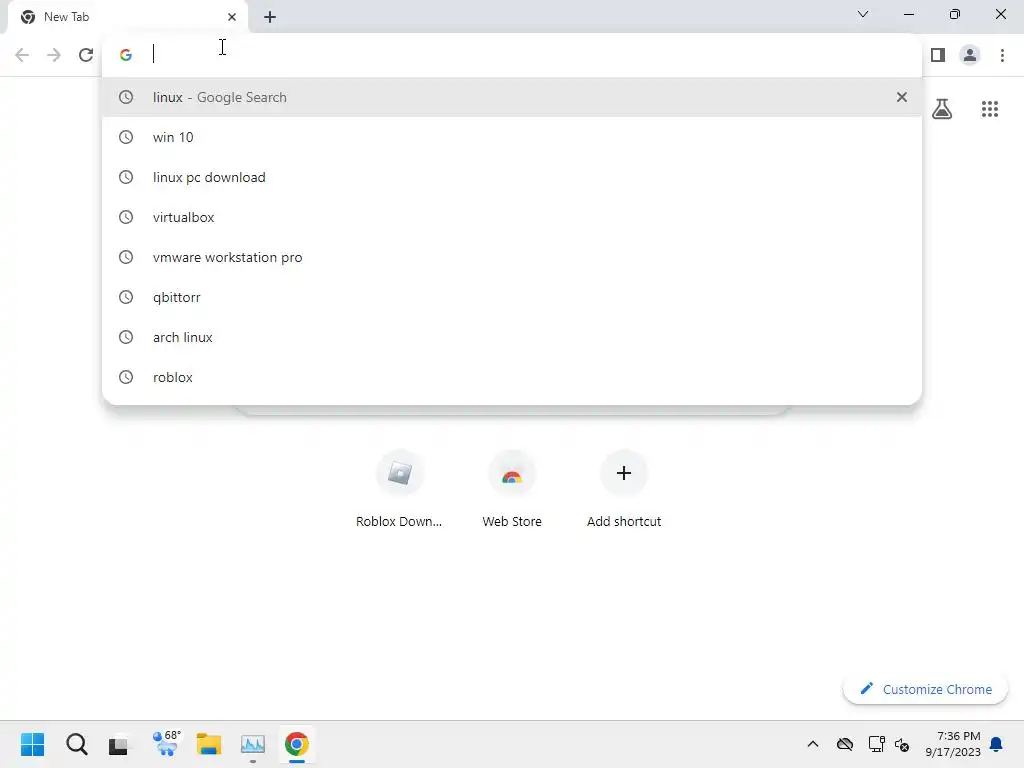Select the 'win 10' suggestion

click(x=512, y=137)
